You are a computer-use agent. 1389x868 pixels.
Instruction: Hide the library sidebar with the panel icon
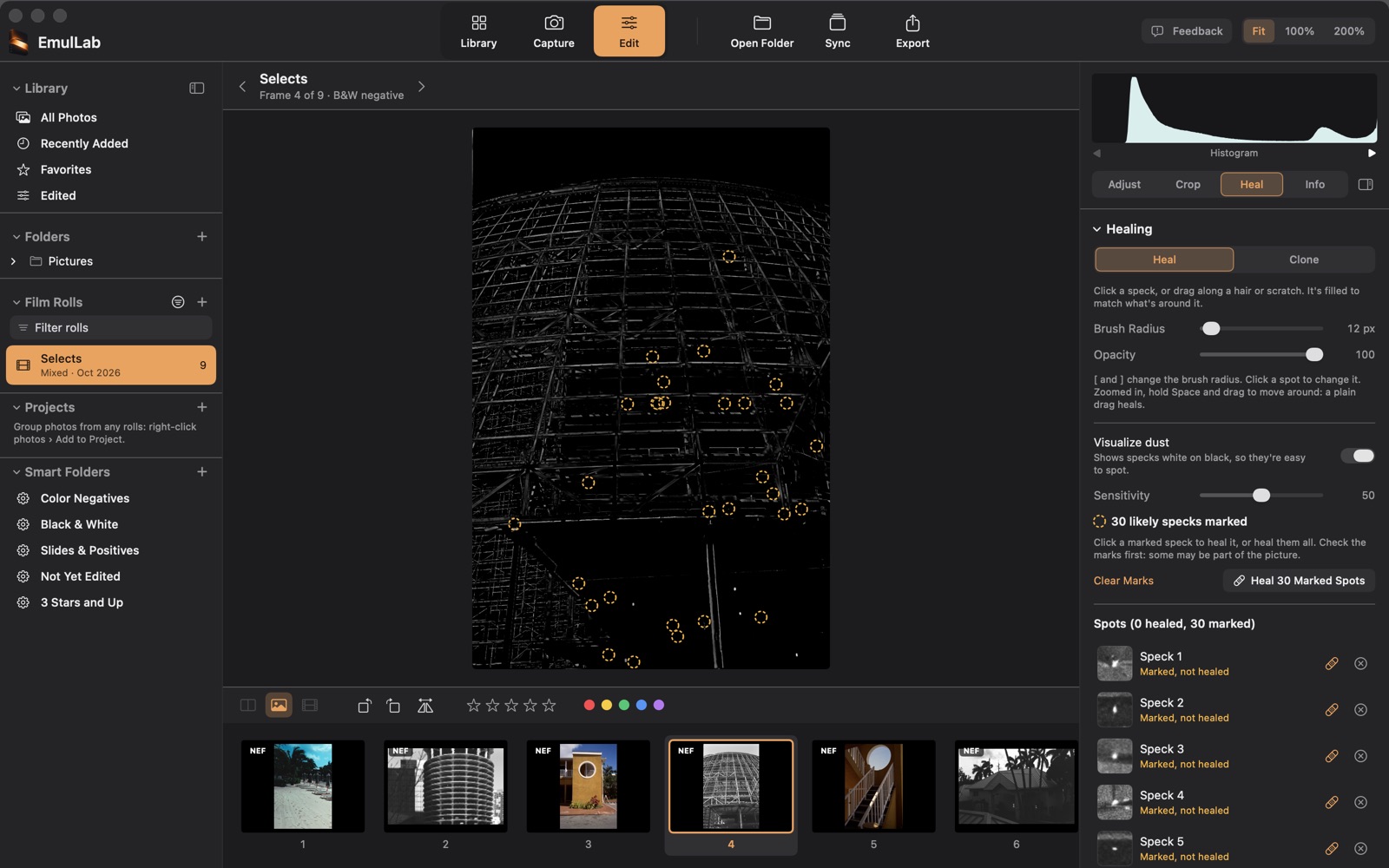(197, 89)
